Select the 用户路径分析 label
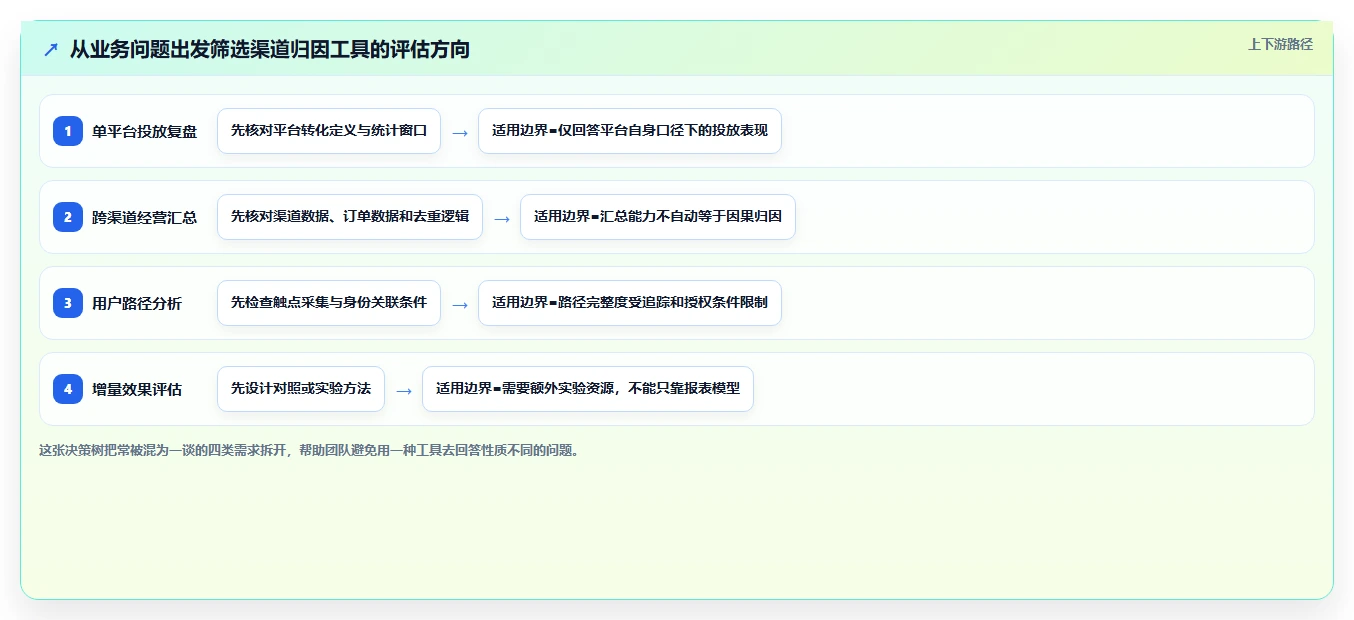 pyautogui.click(x=137, y=303)
